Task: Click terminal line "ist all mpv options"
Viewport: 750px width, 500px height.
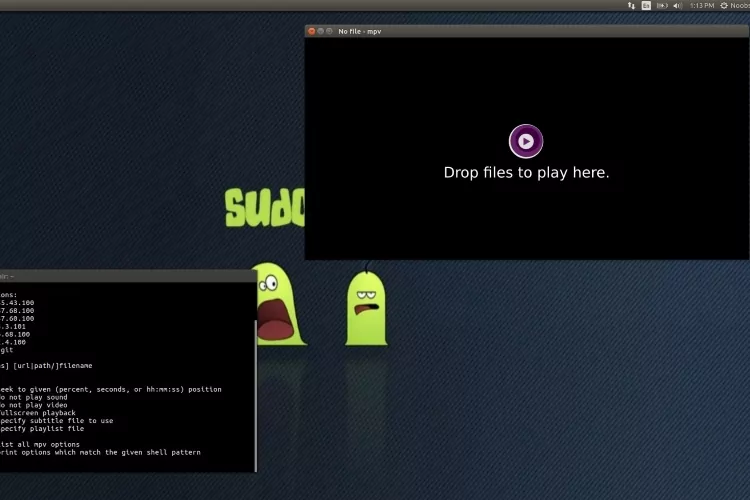Action: click(x=40, y=444)
